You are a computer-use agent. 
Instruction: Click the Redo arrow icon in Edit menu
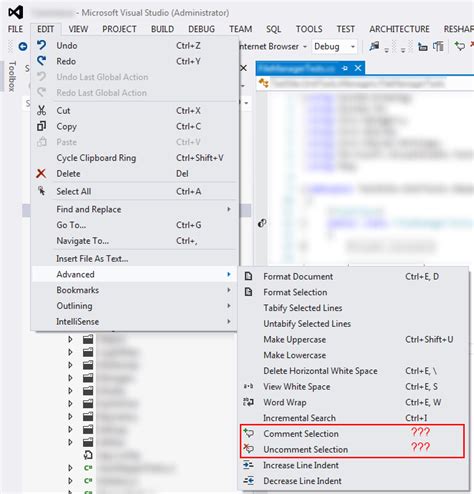pos(41,61)
